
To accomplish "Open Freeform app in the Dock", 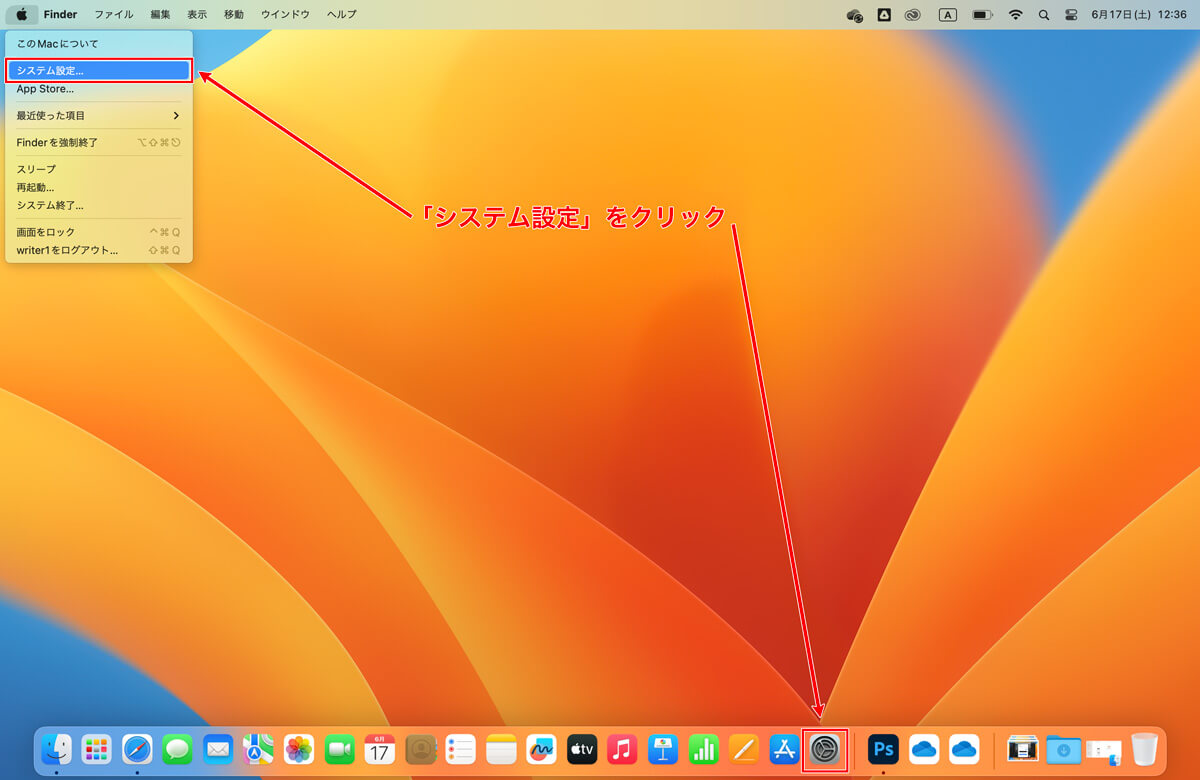I will coord(541,749).
